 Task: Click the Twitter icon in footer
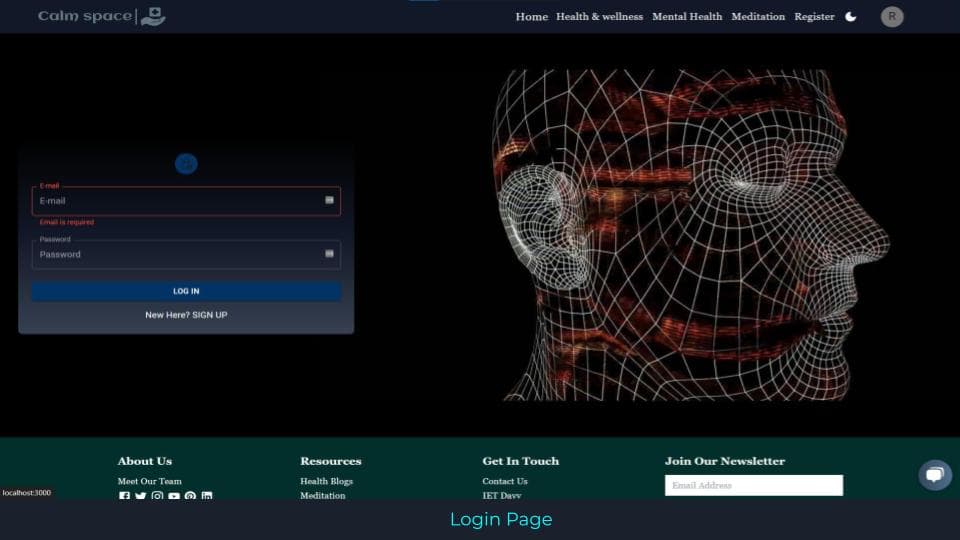pyautogui.click(x=141, y=496)
